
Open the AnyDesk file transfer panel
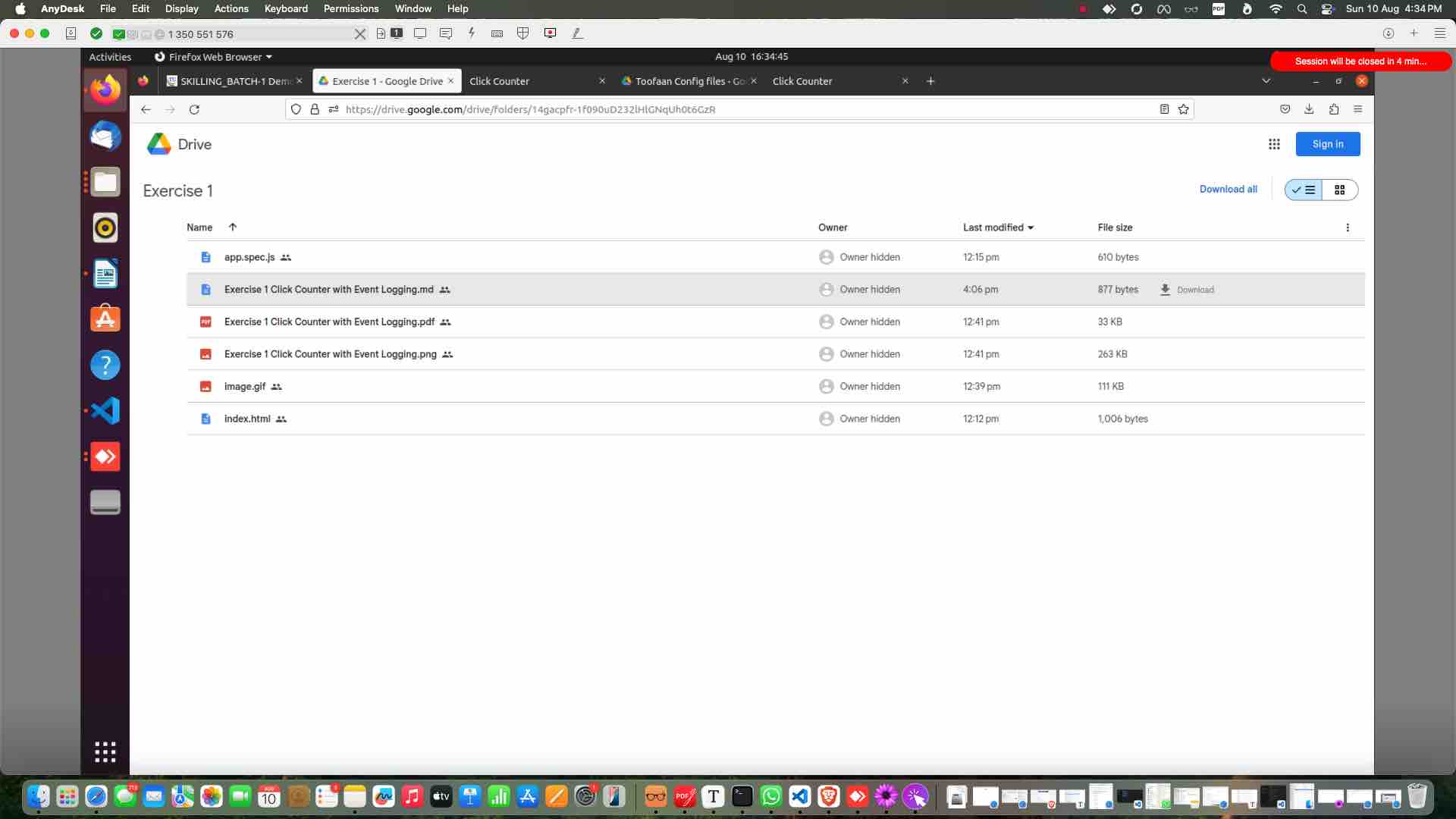(x=381, y=33)
